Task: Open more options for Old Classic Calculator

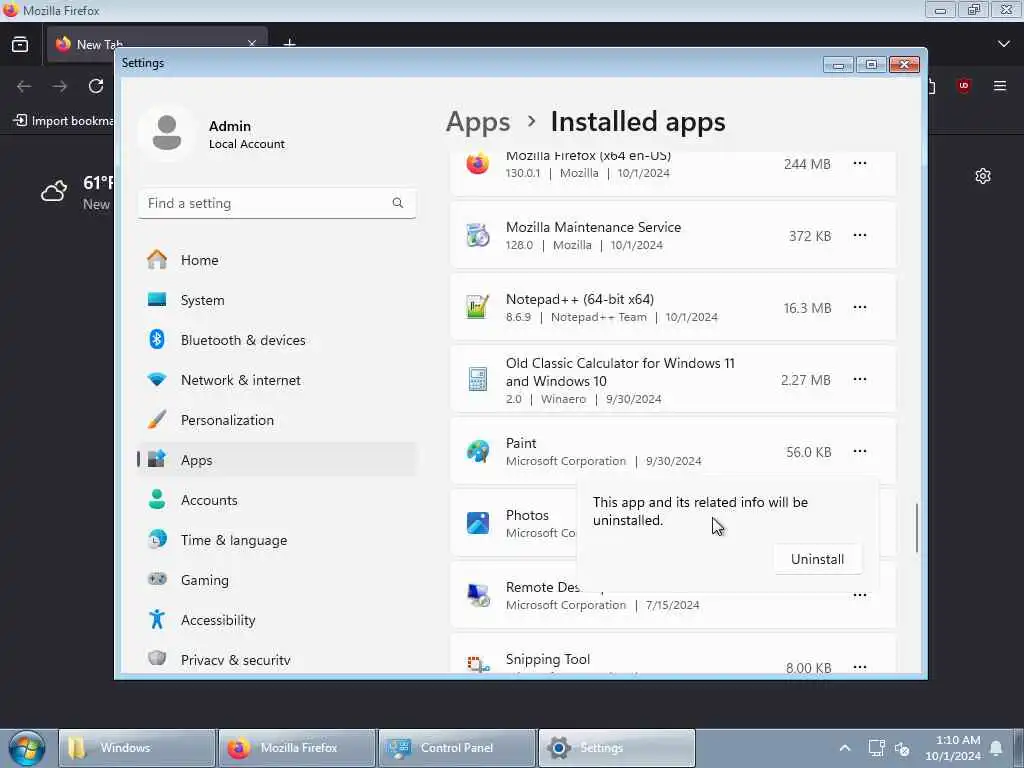Action: click(x=859, y=379)
